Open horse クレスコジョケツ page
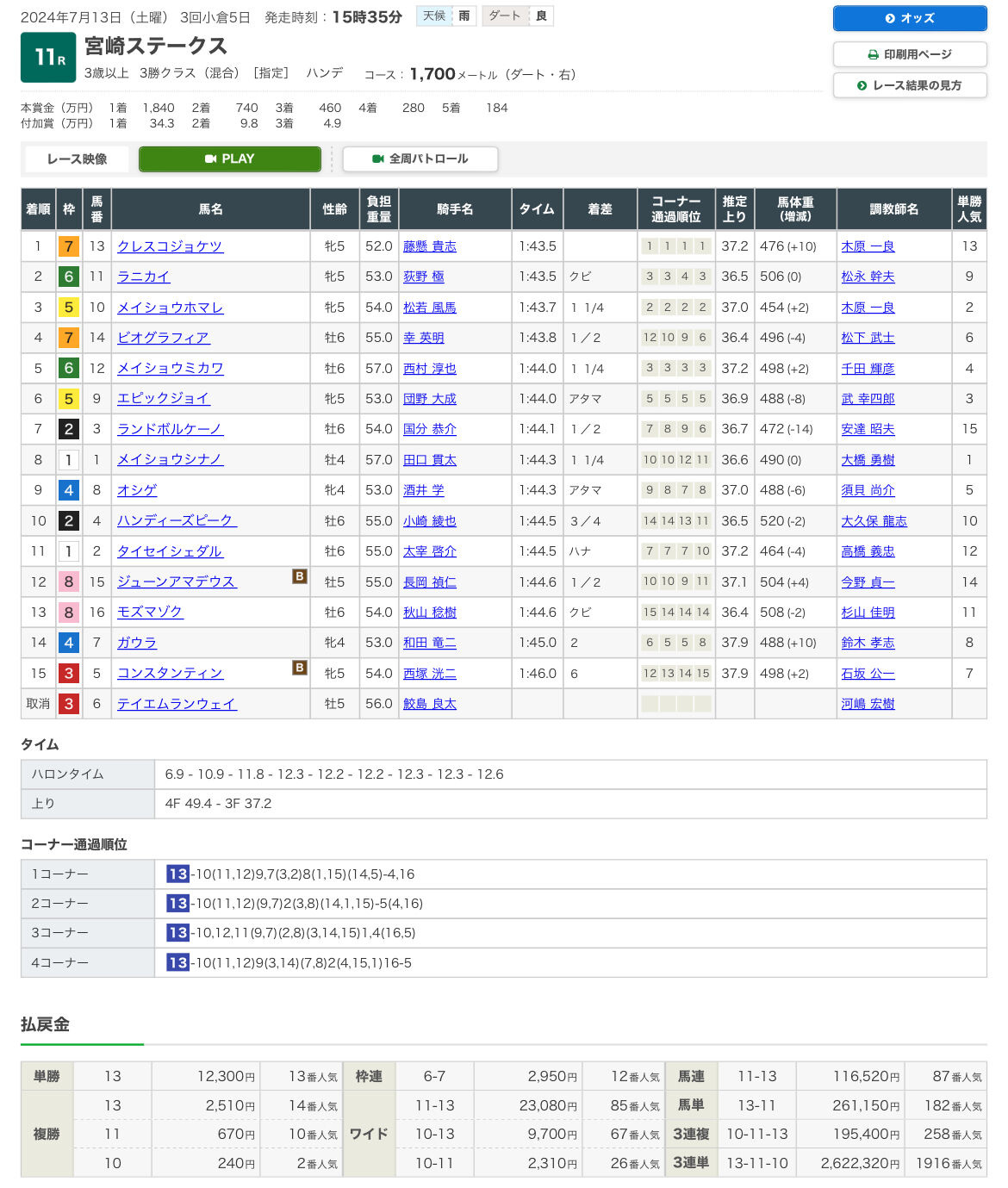The width and height of the screenshot is (1008, 1188). 170,246
